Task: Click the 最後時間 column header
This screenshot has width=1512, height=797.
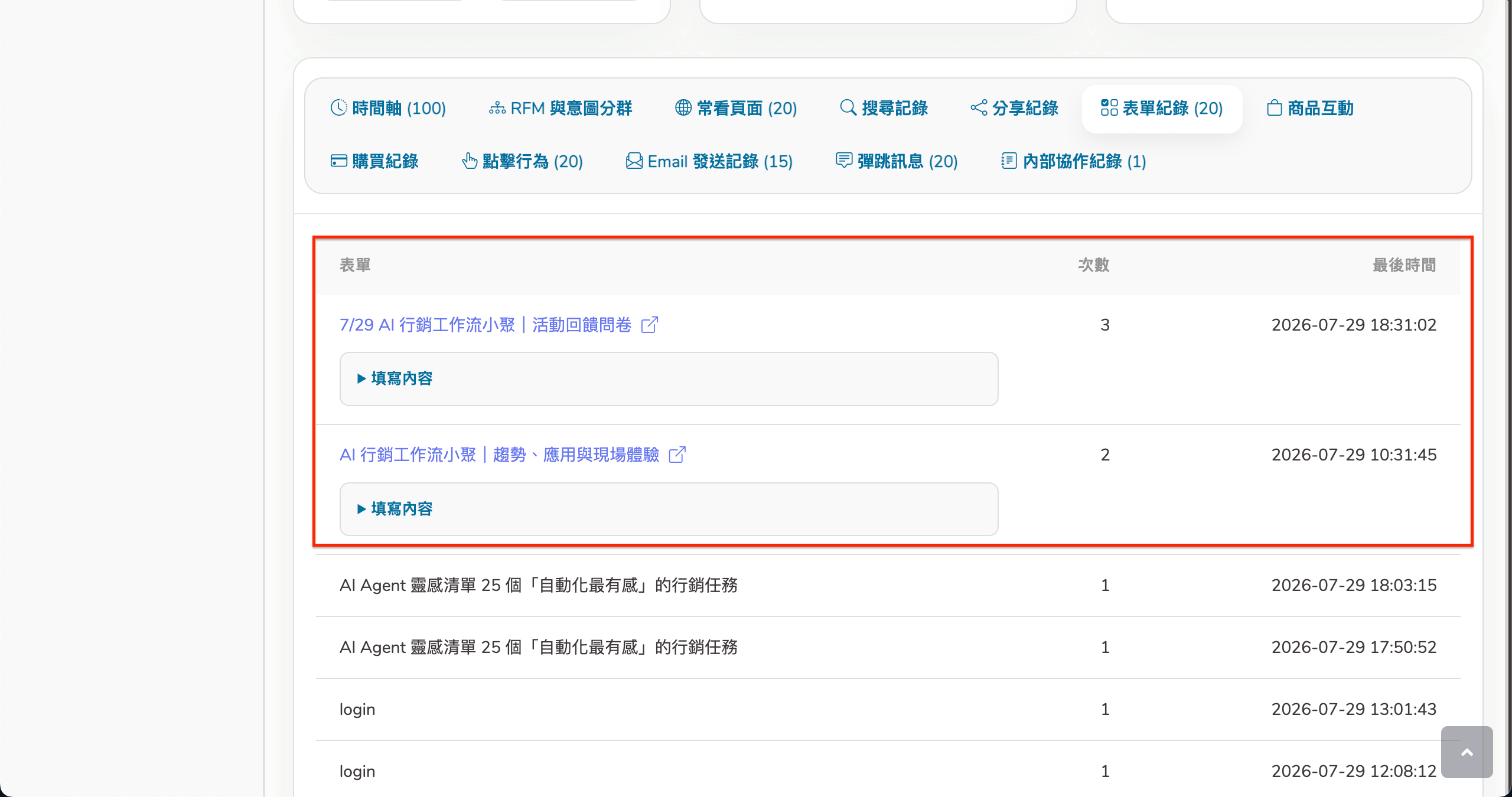Action: [1405, 265]
